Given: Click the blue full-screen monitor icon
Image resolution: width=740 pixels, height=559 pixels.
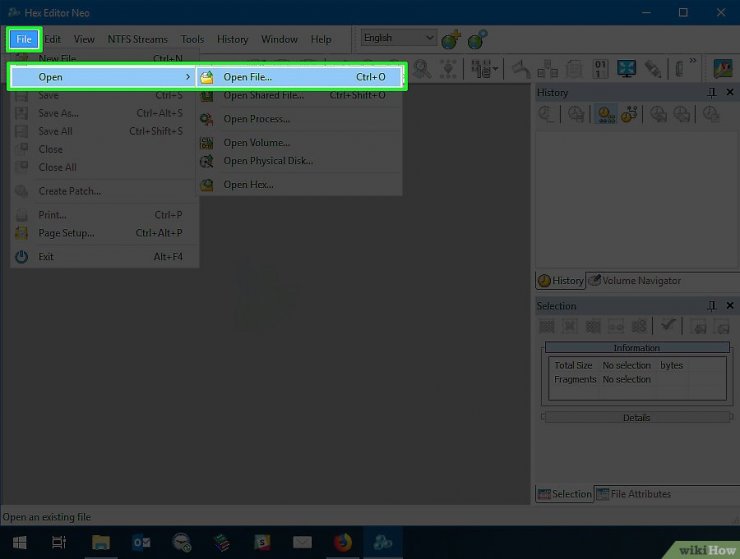Looking at the screenshot, I should 626,69.
